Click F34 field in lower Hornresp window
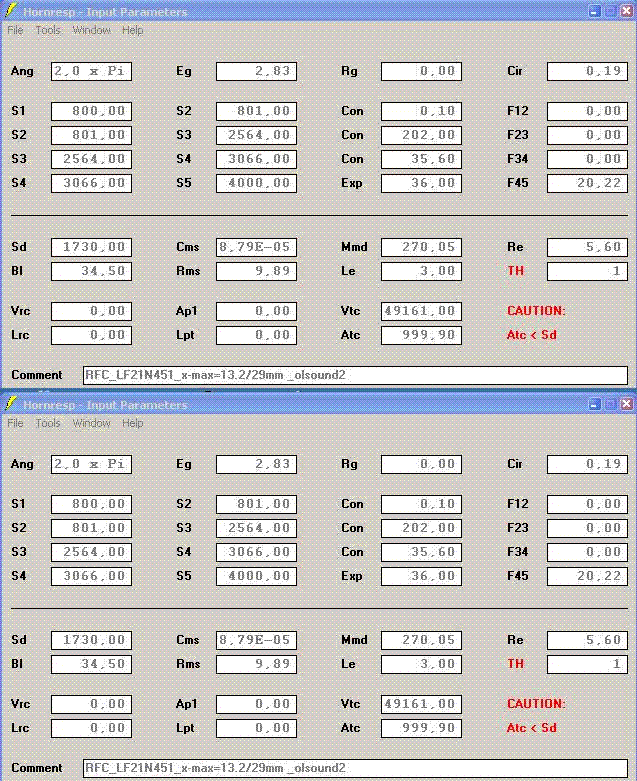Screen dimensions: 637x781 pyautogui.click(x=587, y=552)
